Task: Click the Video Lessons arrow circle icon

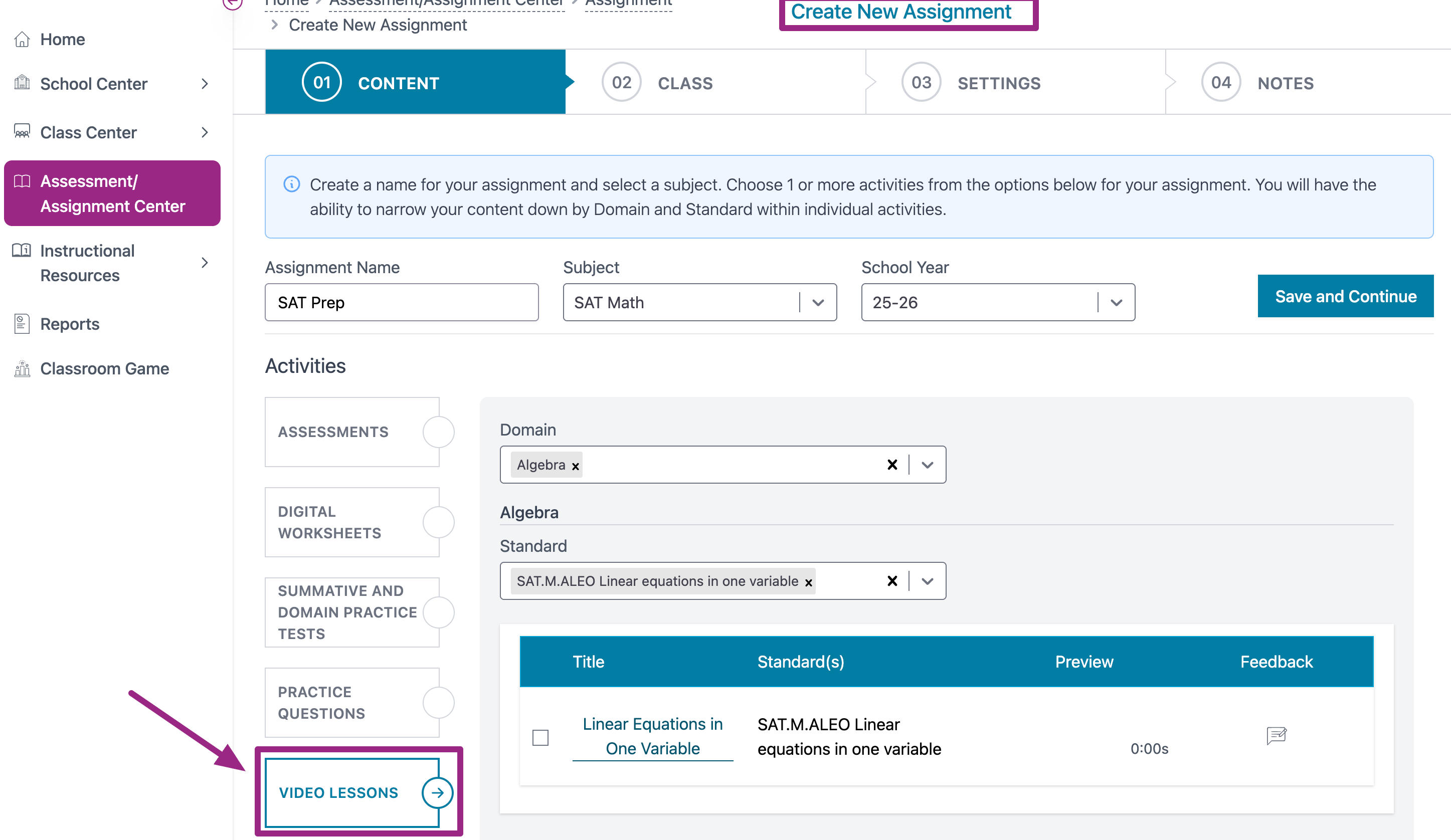Action: coord(438,792)
